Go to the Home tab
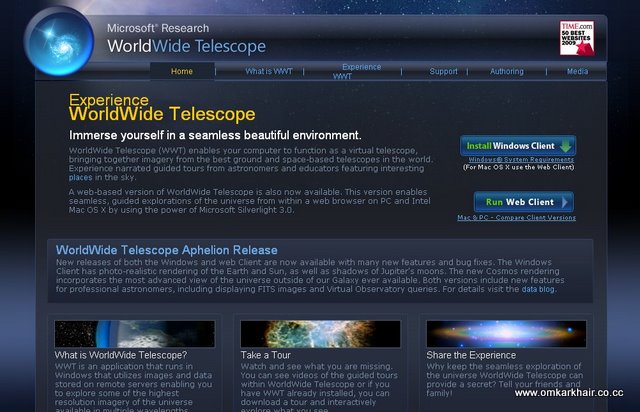Viewport: 640px width, 412px height. 182,71
